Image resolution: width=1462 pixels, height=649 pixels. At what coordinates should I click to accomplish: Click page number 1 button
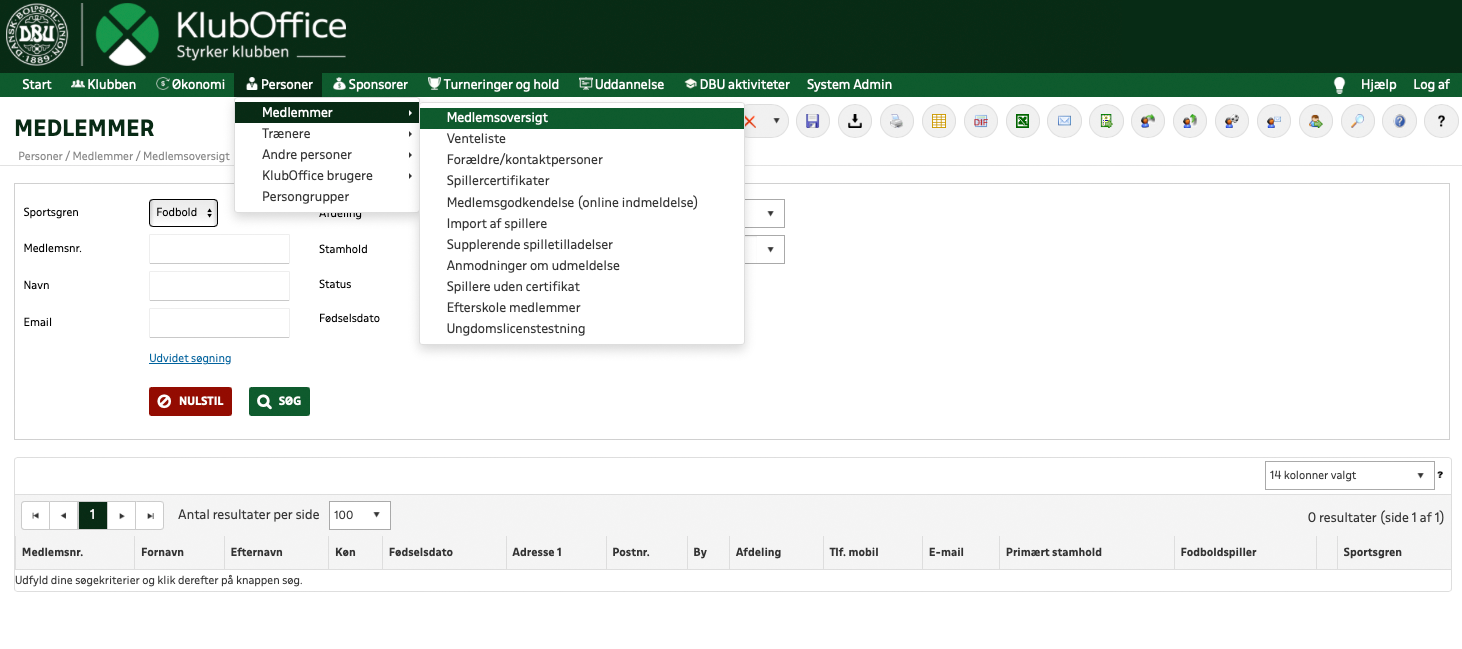[x=92, y=515]
